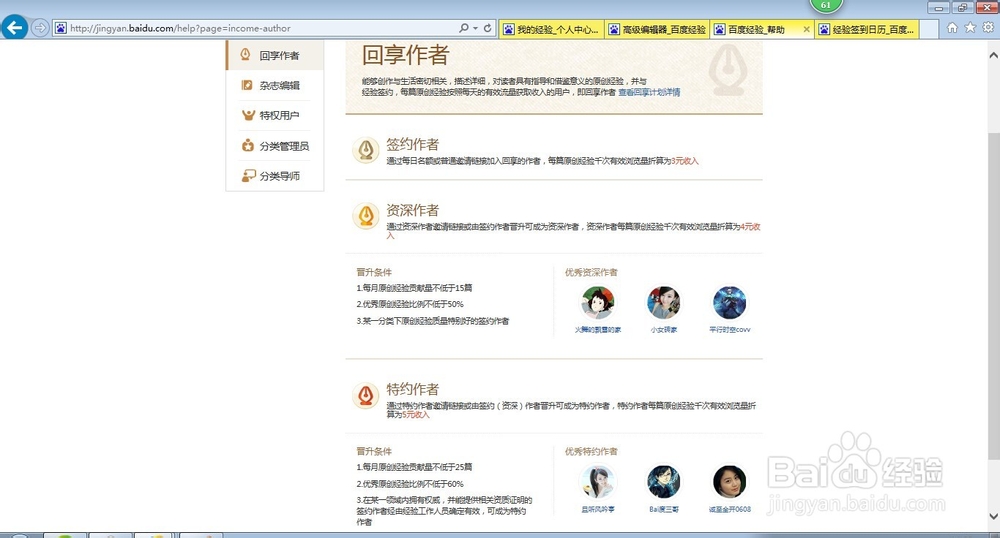Click the pen icon next to 回享作者
This screenshot has width=1000, height=538.
(x=246, y=55)
